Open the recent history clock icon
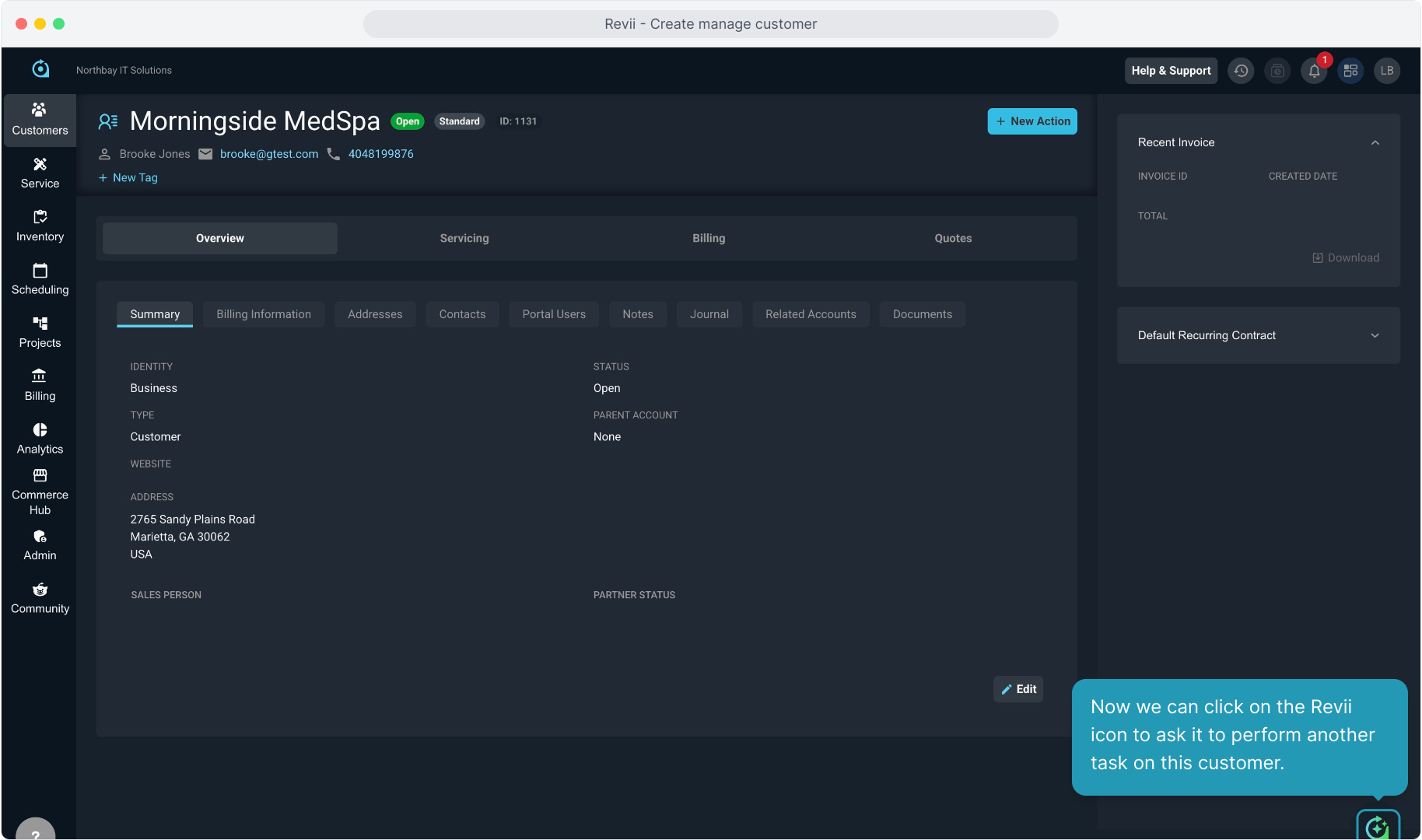The image size is (1422, 840). click(1241, 71)
